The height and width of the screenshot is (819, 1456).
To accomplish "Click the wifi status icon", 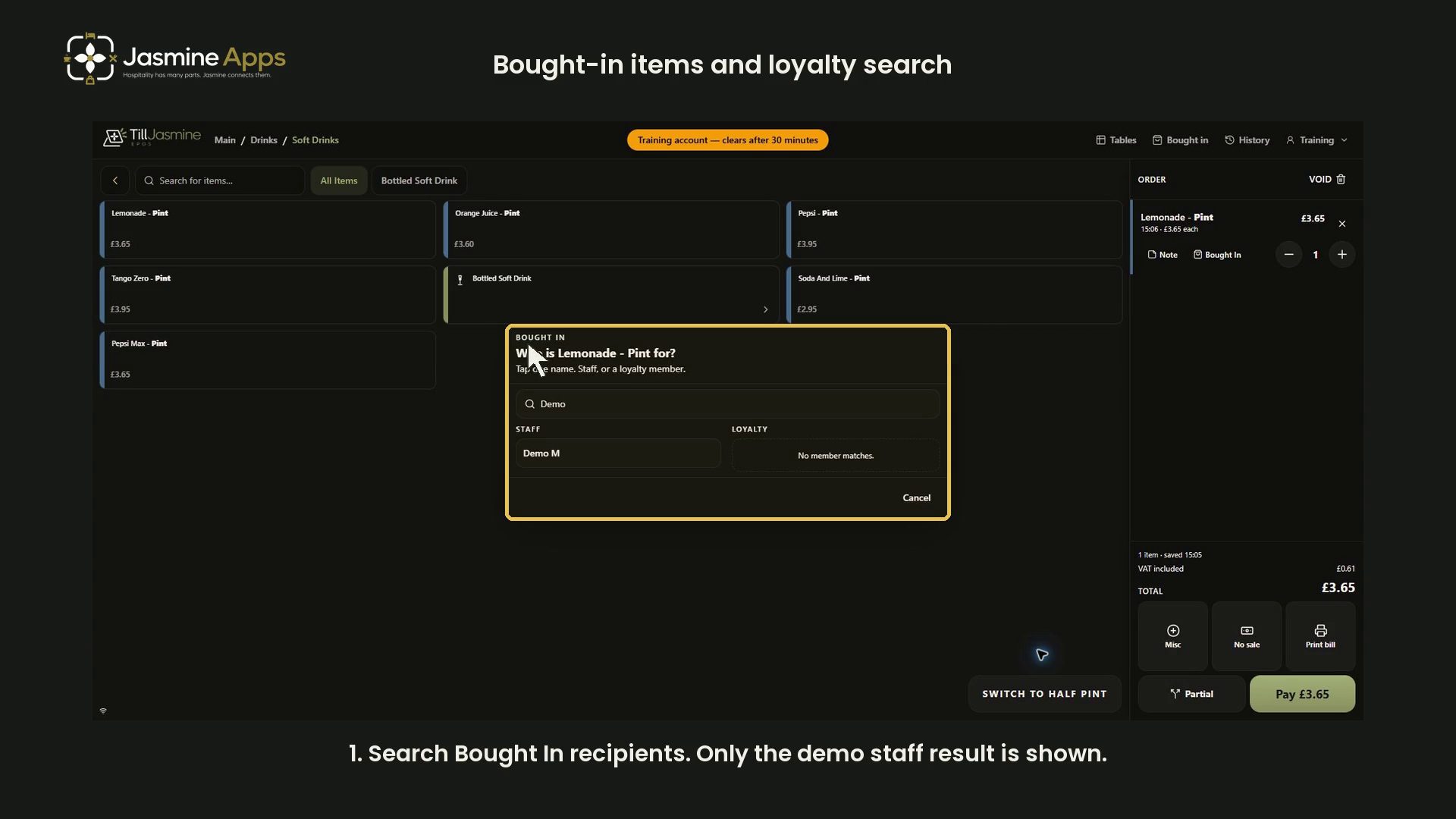I will (x=103, y=711).
